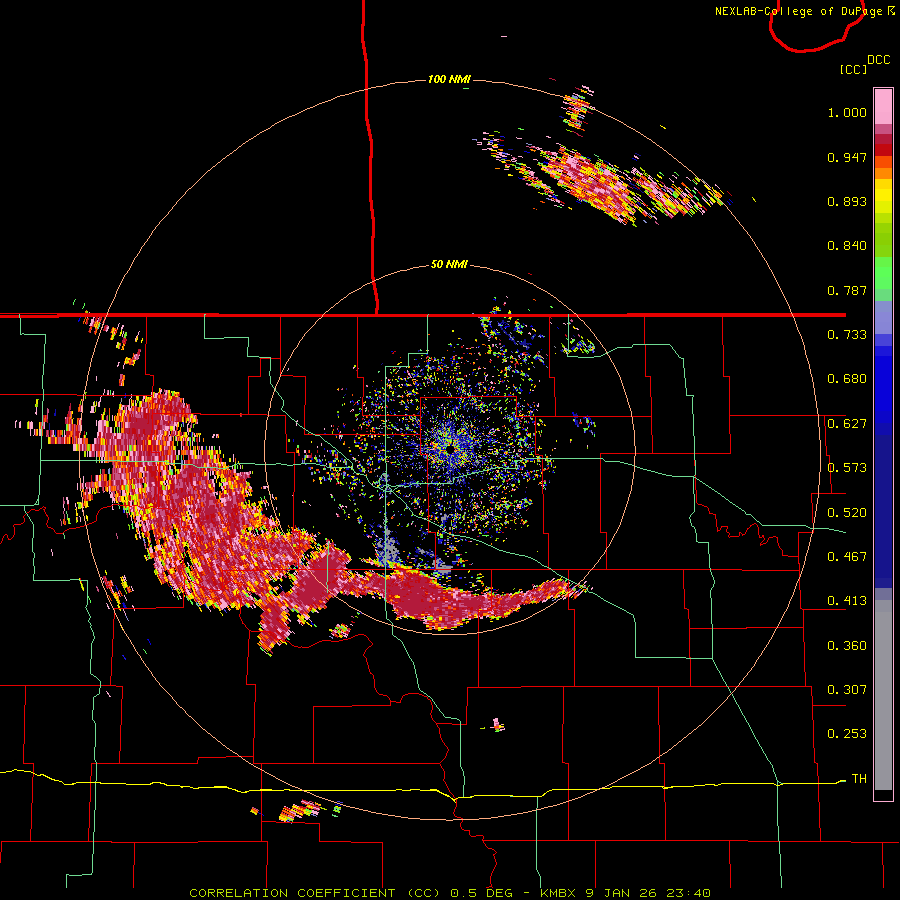Click the [CC] units label

(x=854, y=69)
